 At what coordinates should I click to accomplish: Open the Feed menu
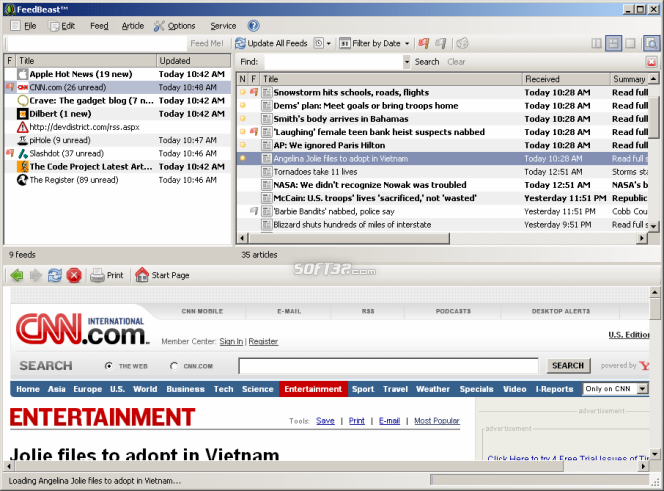click(x=99, y=26)
